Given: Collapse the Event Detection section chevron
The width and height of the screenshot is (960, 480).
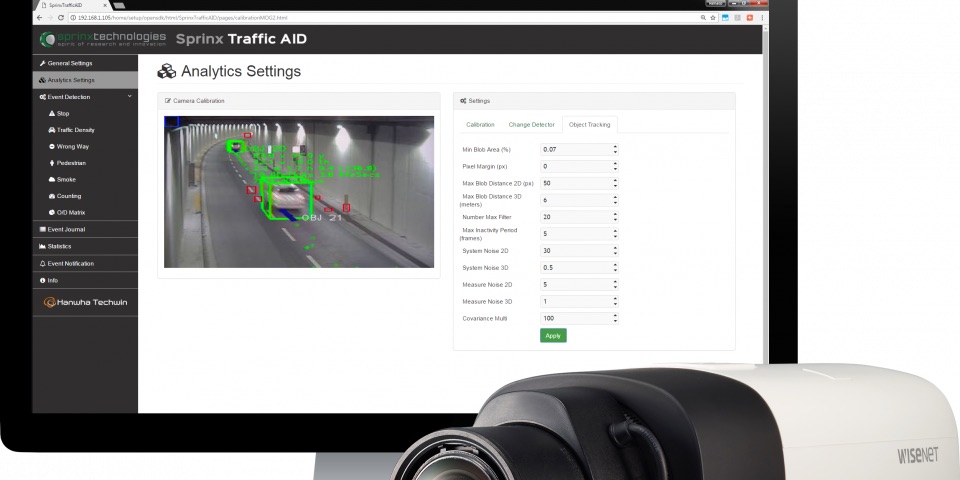Looking at the screenshot, I should click(x=130, y=96).
